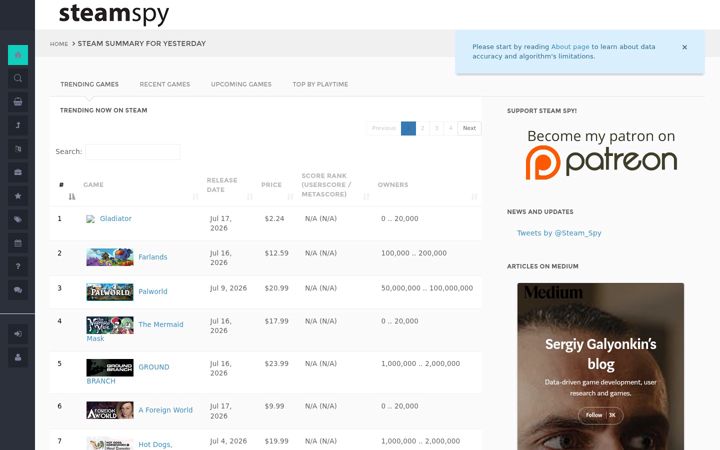
Task: Open the Palworld game link
Action: tap(153, 292)
